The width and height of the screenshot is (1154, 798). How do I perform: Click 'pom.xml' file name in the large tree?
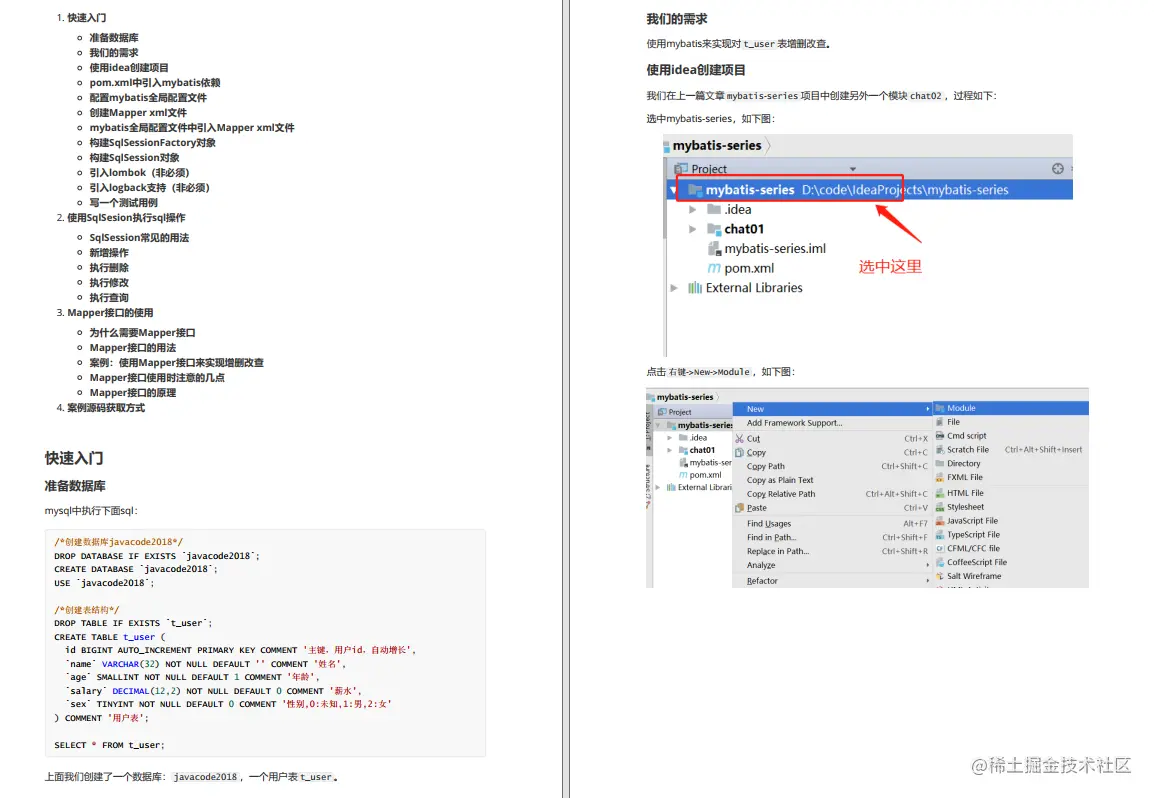749,269
